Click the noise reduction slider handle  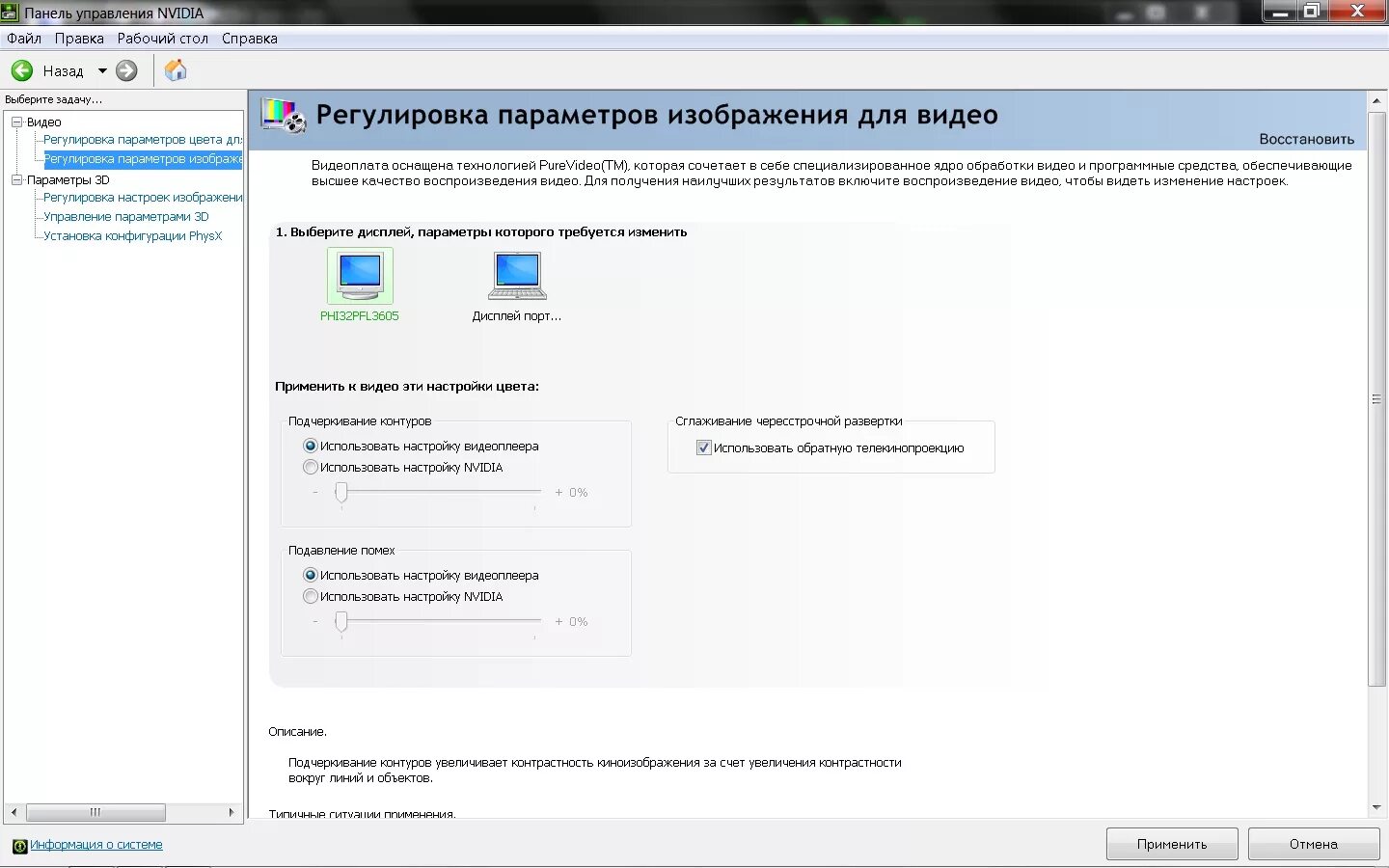(341, 622)
